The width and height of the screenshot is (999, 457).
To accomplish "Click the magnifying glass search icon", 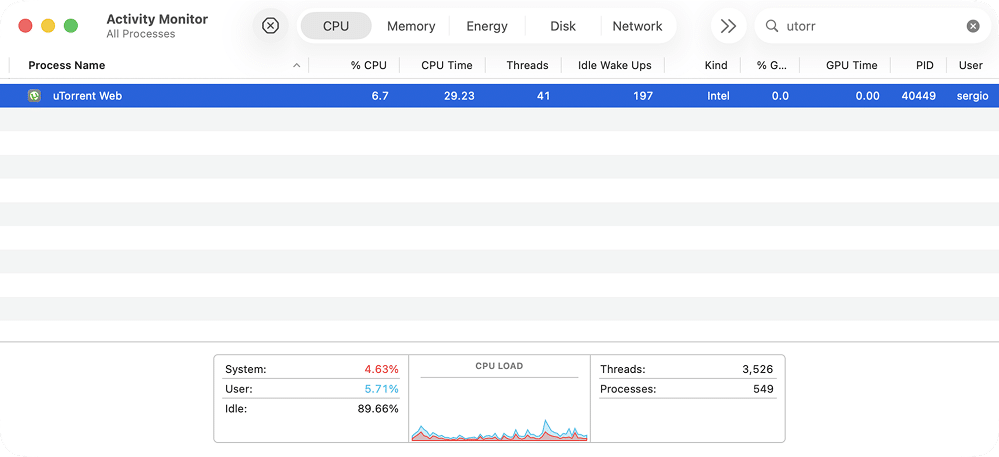I will point(772,26).
